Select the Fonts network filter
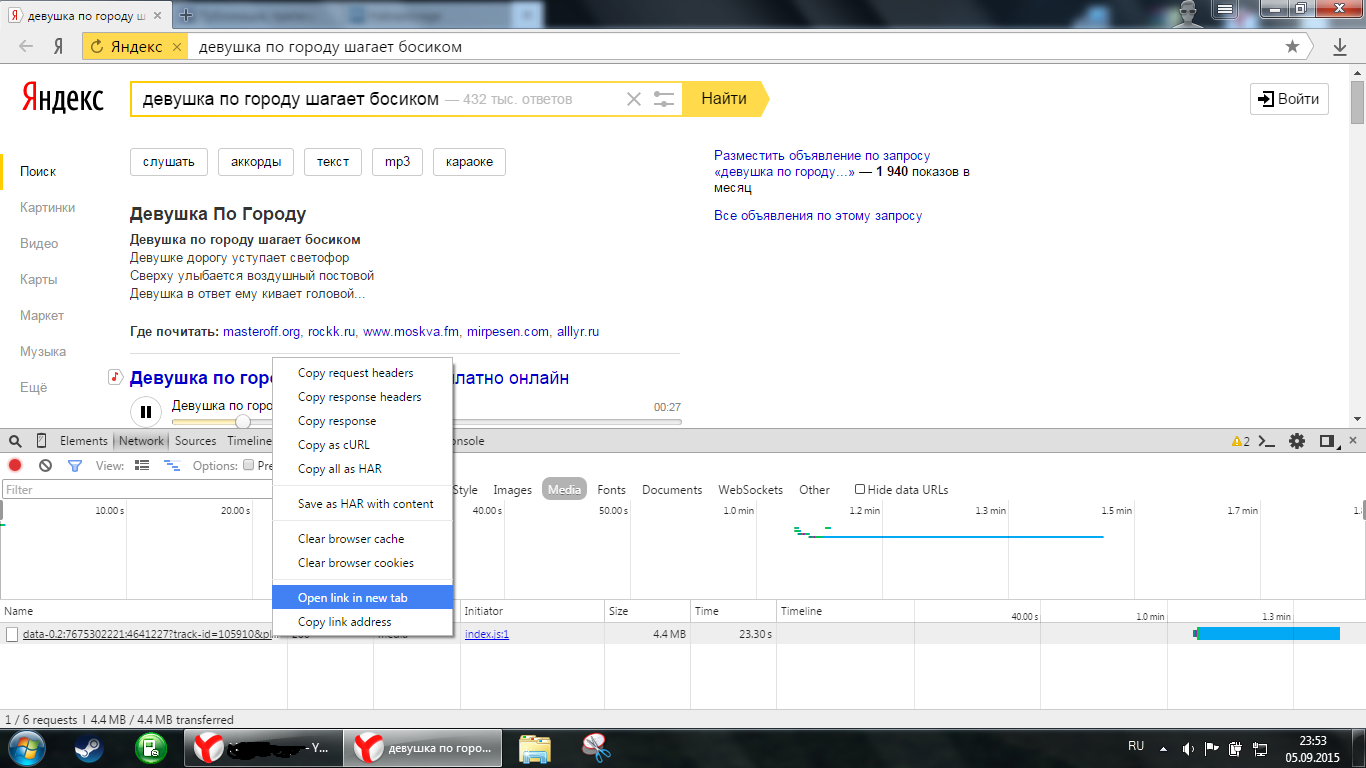Viewport: 1366px width, 768px height. (611, 490)
